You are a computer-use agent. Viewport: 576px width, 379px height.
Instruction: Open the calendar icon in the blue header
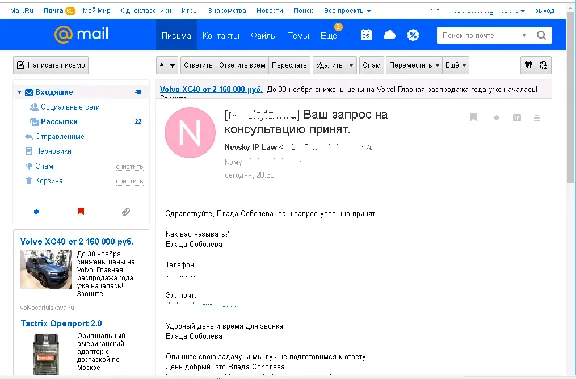pos(366,35)
